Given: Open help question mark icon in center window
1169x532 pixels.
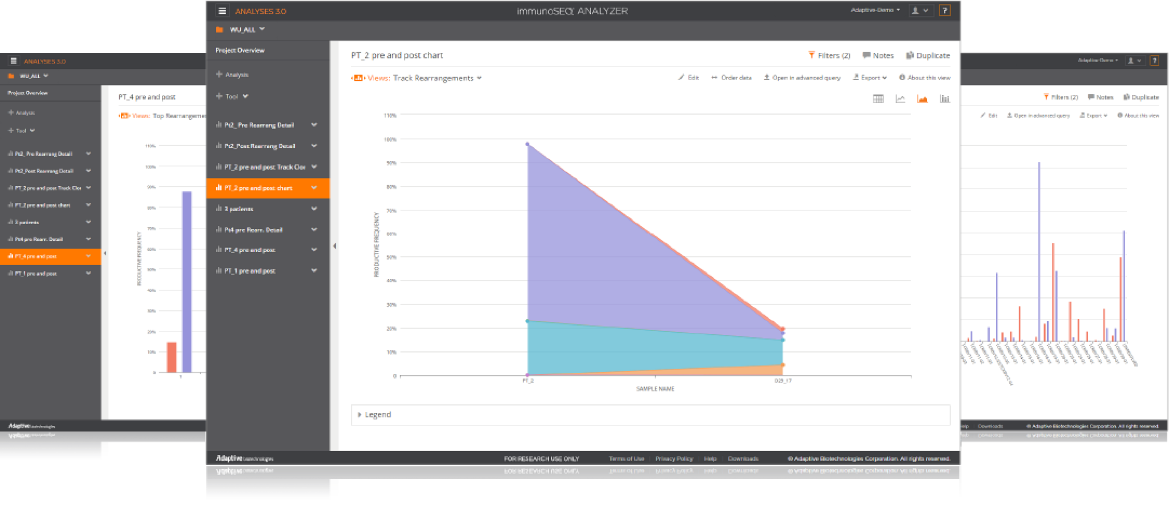Looking at the screenshot, I should (x=945, y=10).
